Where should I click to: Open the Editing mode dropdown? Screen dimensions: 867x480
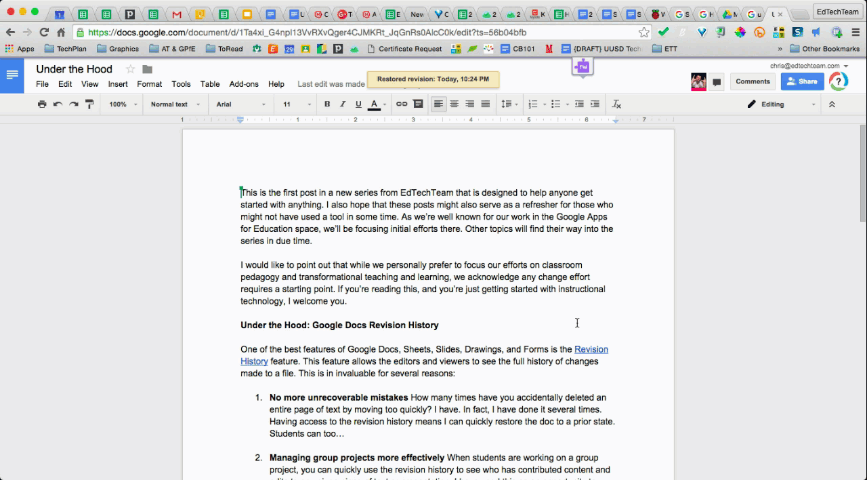pyautogui.click(x=781, y=104)
